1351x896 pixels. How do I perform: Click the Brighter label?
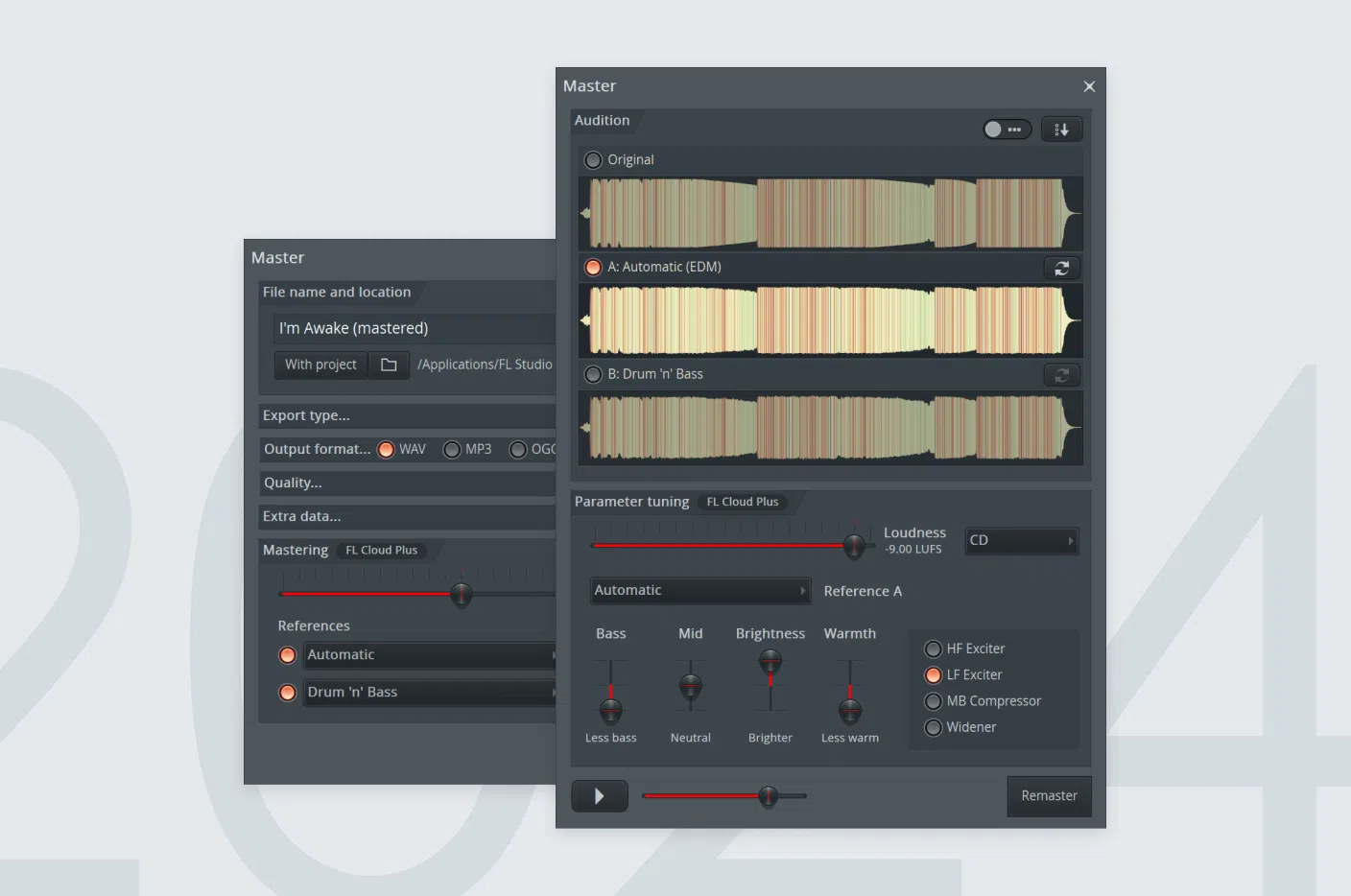(770, 738)
